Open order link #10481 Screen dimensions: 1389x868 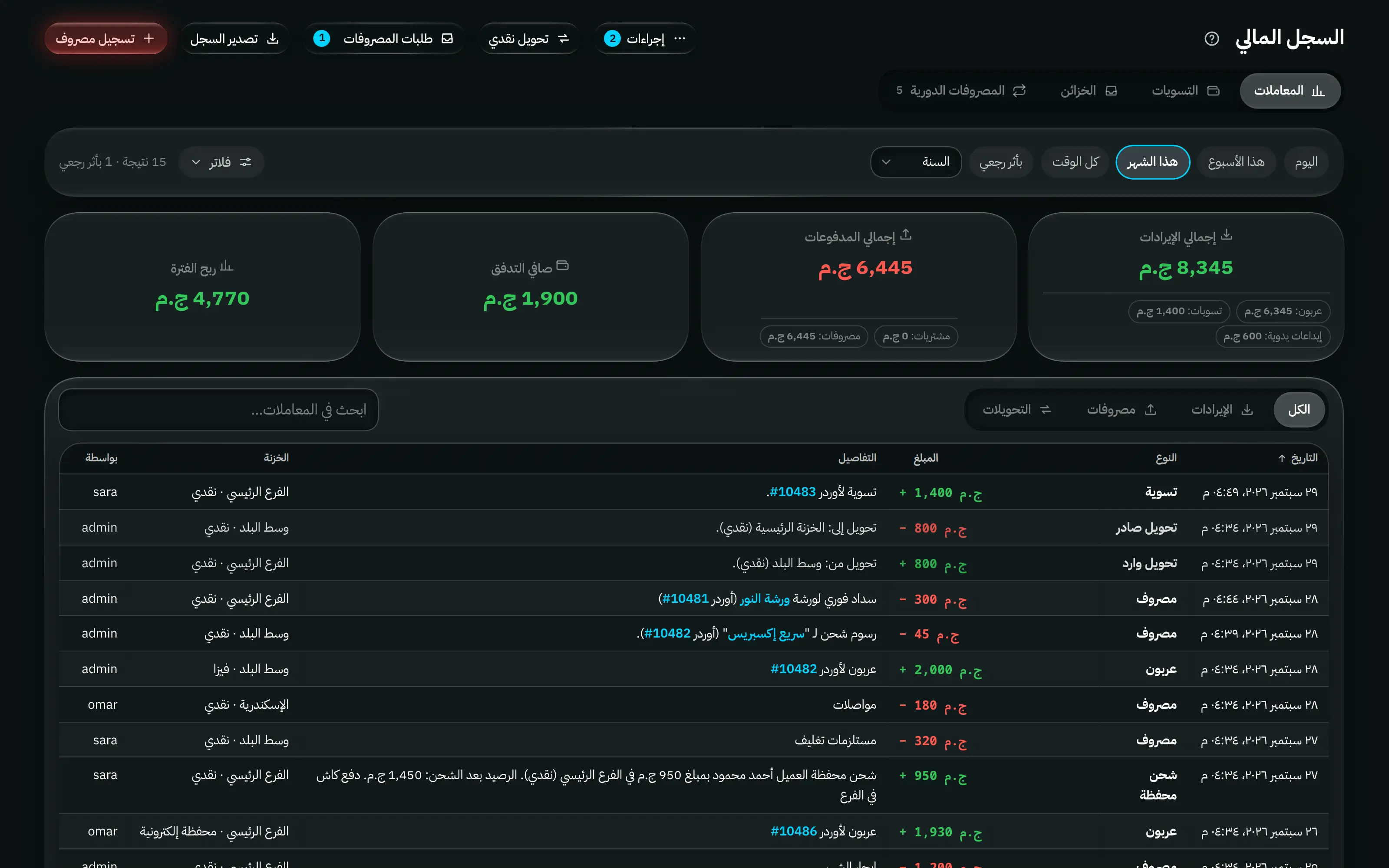[x=686, y=599]
